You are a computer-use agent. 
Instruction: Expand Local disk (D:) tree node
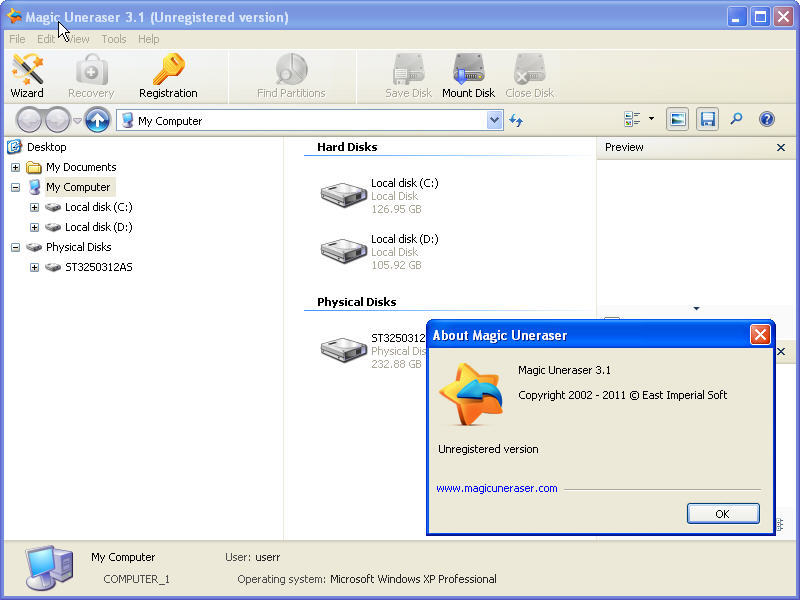tap(34, 227)
